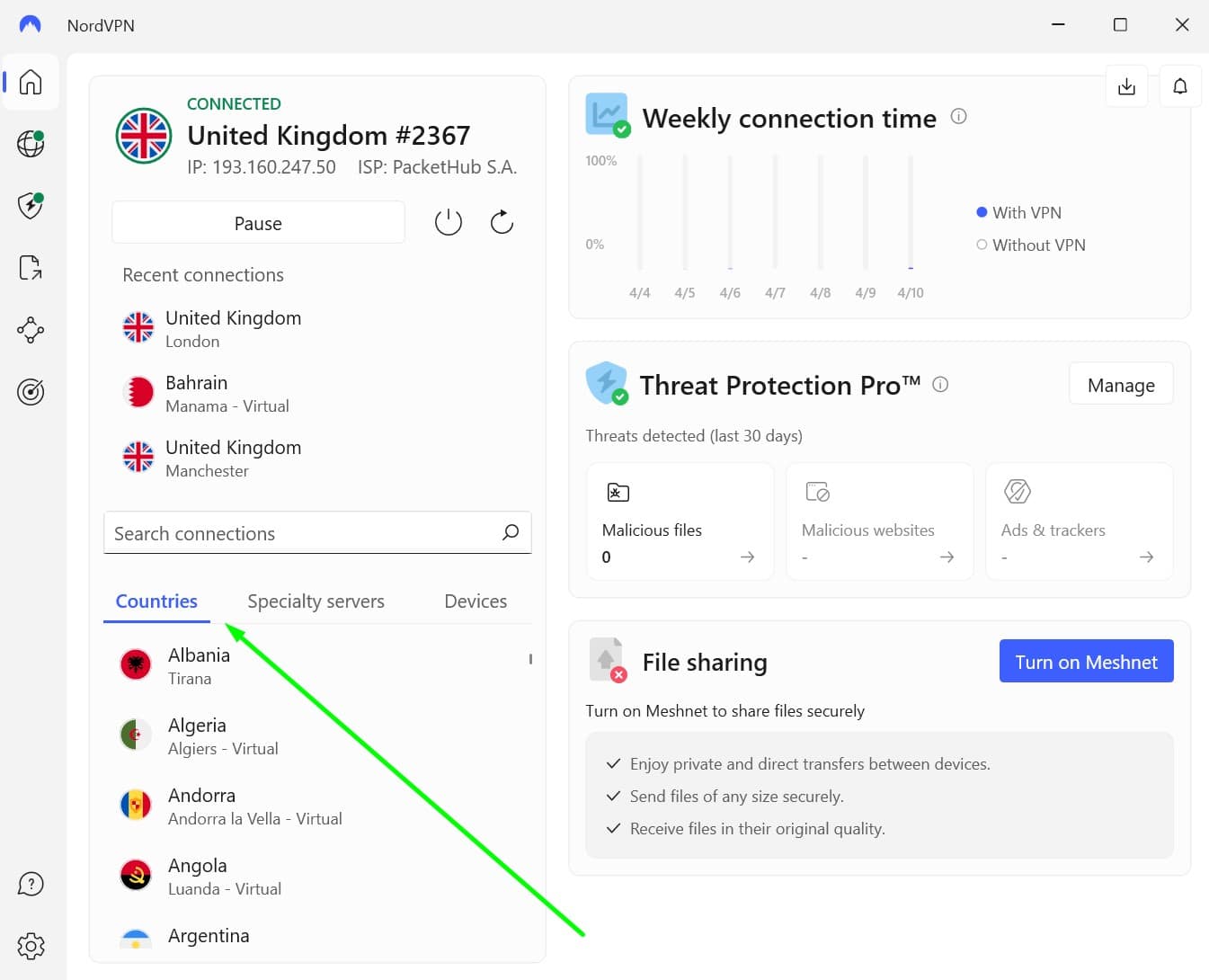
Task: Click the ISP: PacketHub S.A. text
Action: (x=437, y=167)
